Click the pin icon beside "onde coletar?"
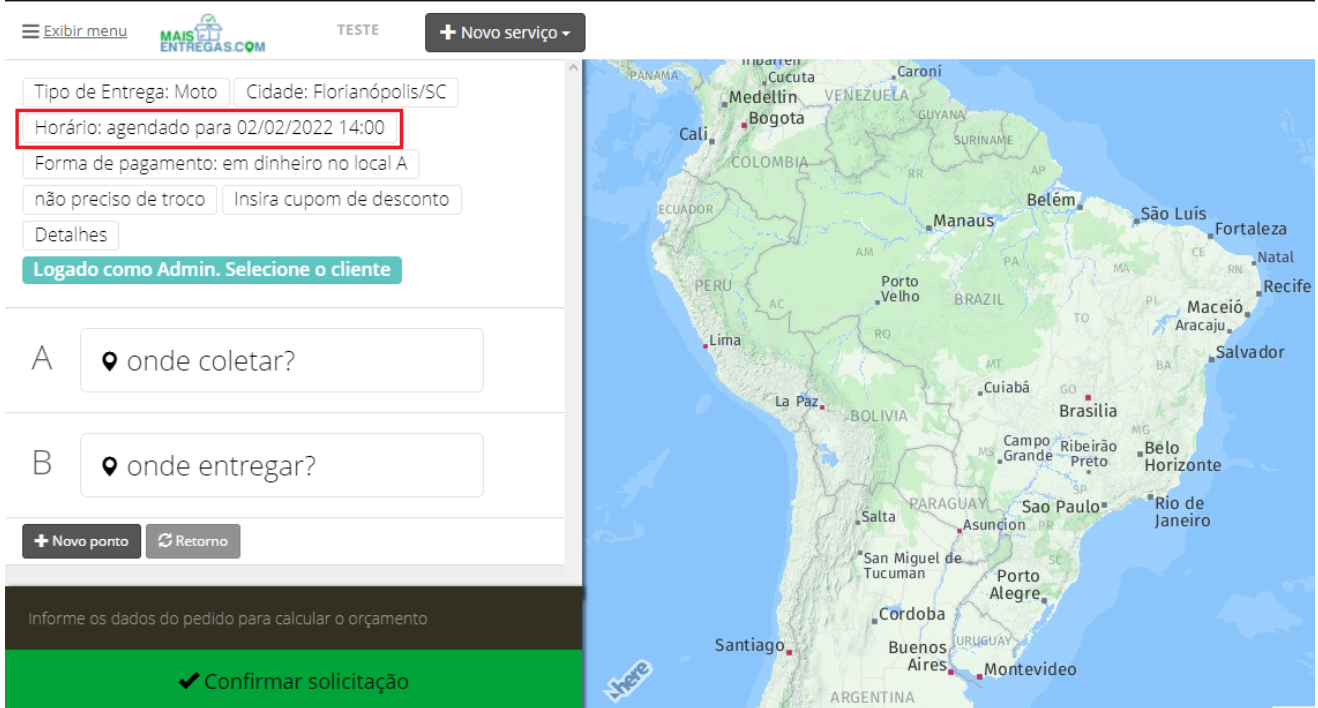Image resolution: width=1318 pixels, height=708 pixels. 110,361
